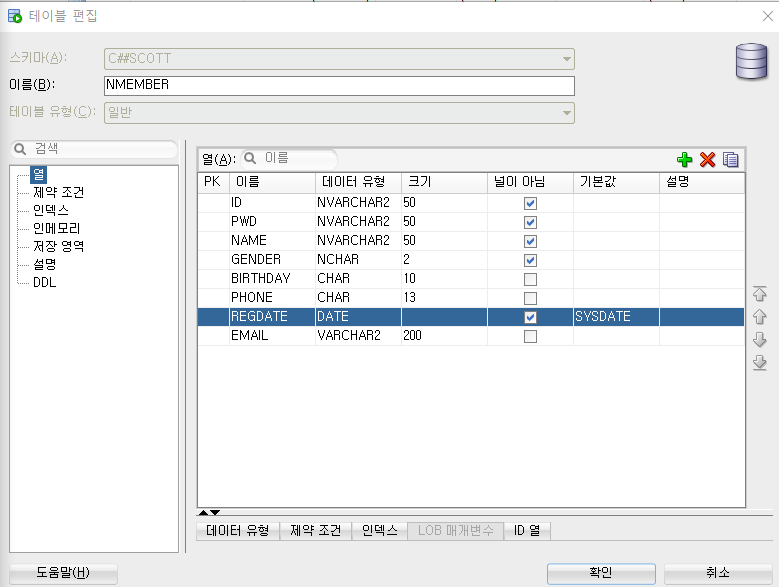Select the PHONE name cell

coord(272,298)
